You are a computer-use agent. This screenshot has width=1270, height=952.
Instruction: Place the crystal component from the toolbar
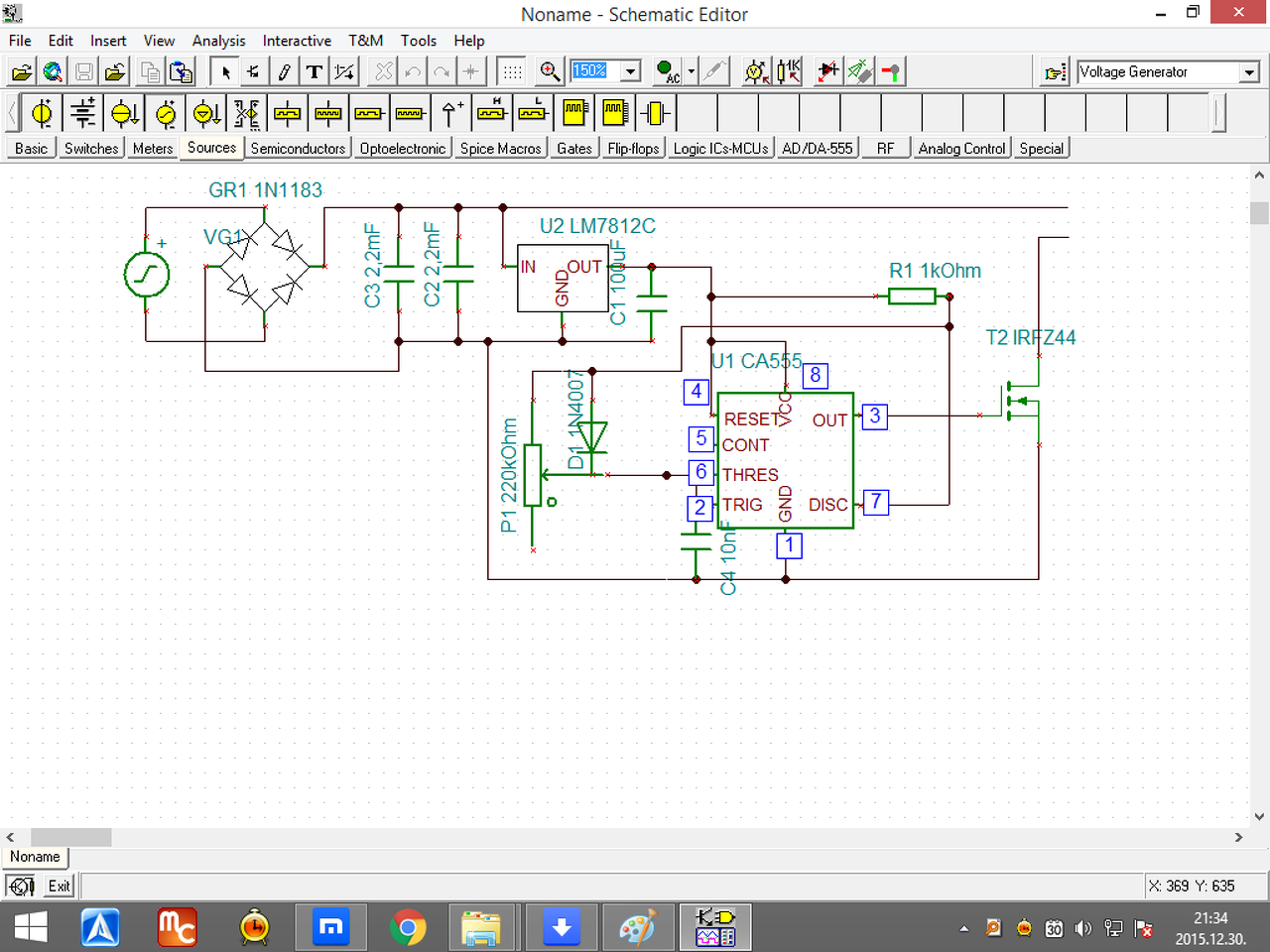tap(654, 113)
